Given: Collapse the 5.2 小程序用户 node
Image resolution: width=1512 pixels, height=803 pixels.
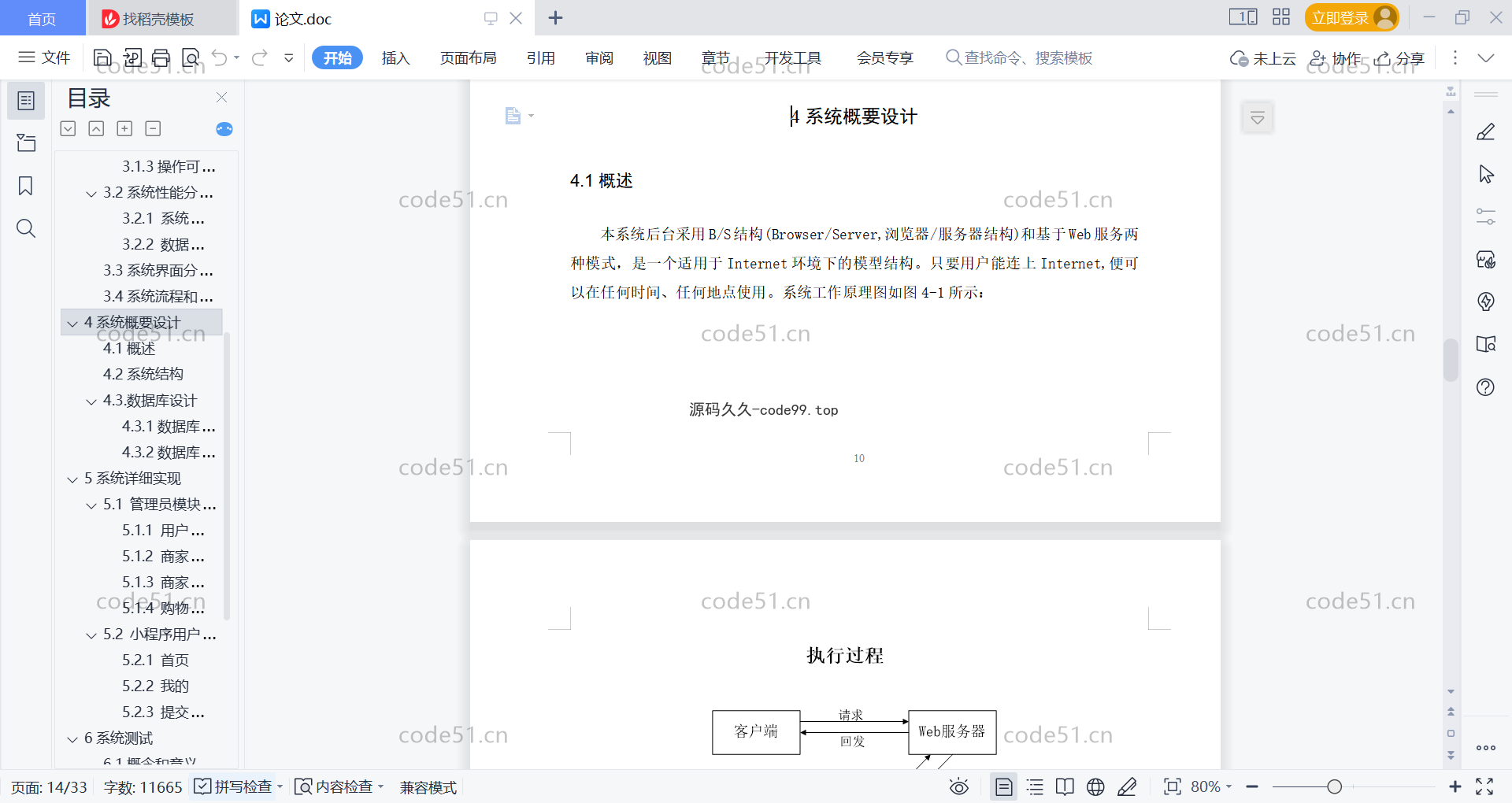Looking at the screenshot, I should click(91, 635).
